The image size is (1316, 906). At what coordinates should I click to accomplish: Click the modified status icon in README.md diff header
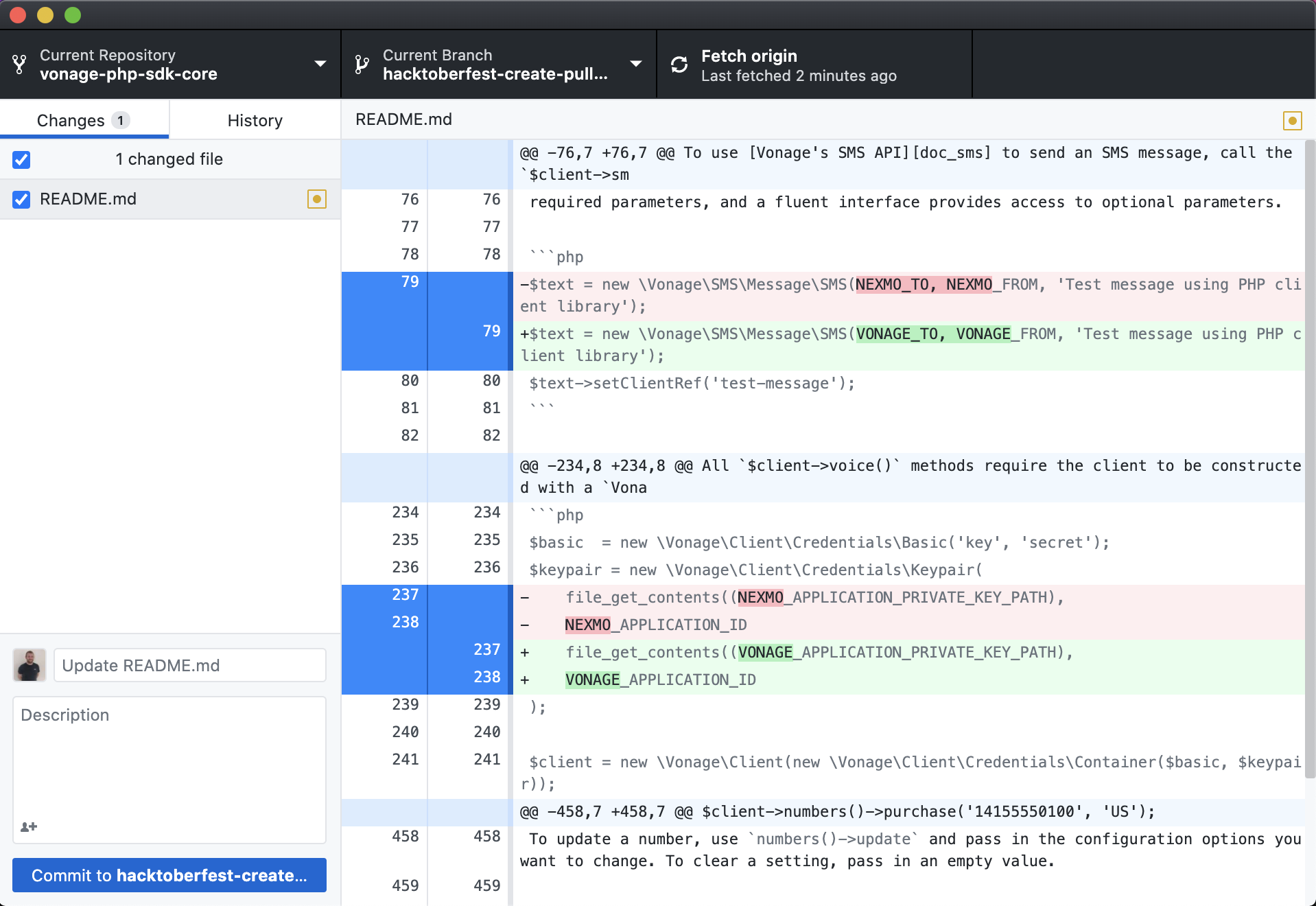pyautogui.click(x=1293, y=121)
